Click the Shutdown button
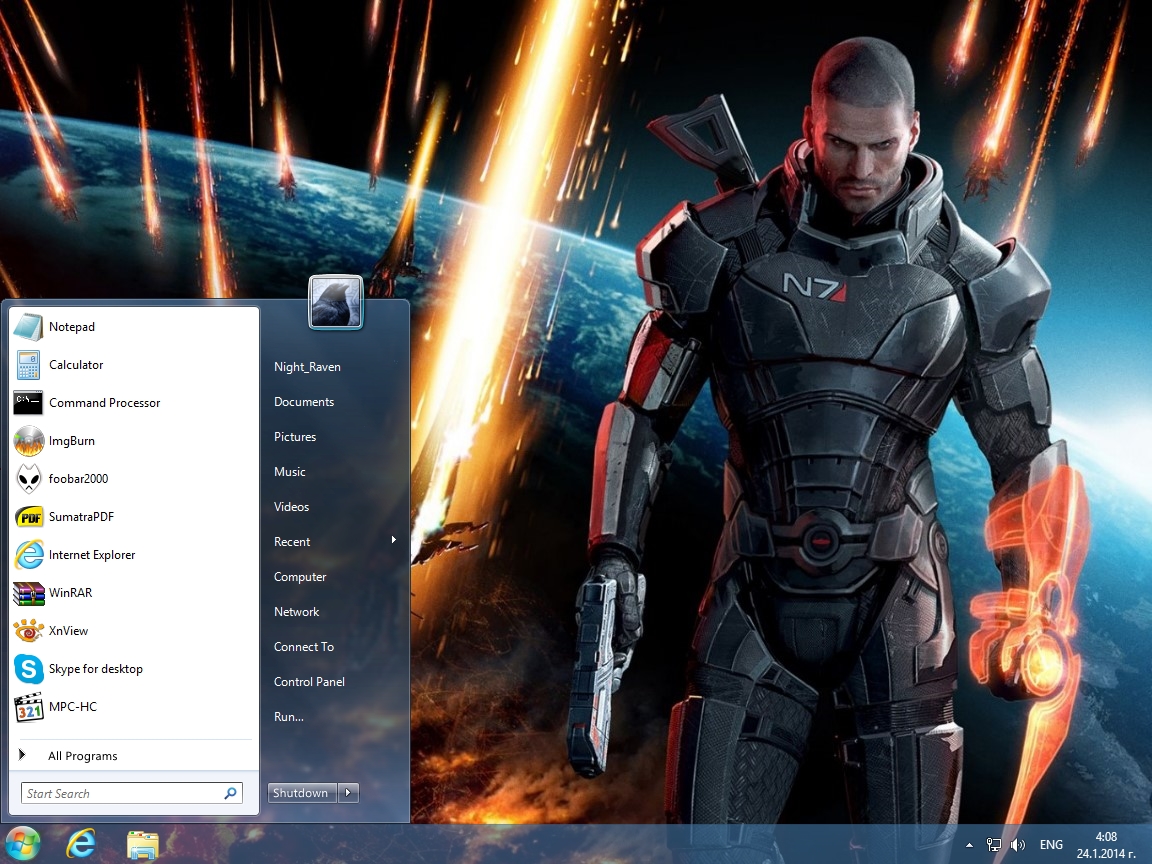Viewport: 1152px width, 864px height. [302, 793]
